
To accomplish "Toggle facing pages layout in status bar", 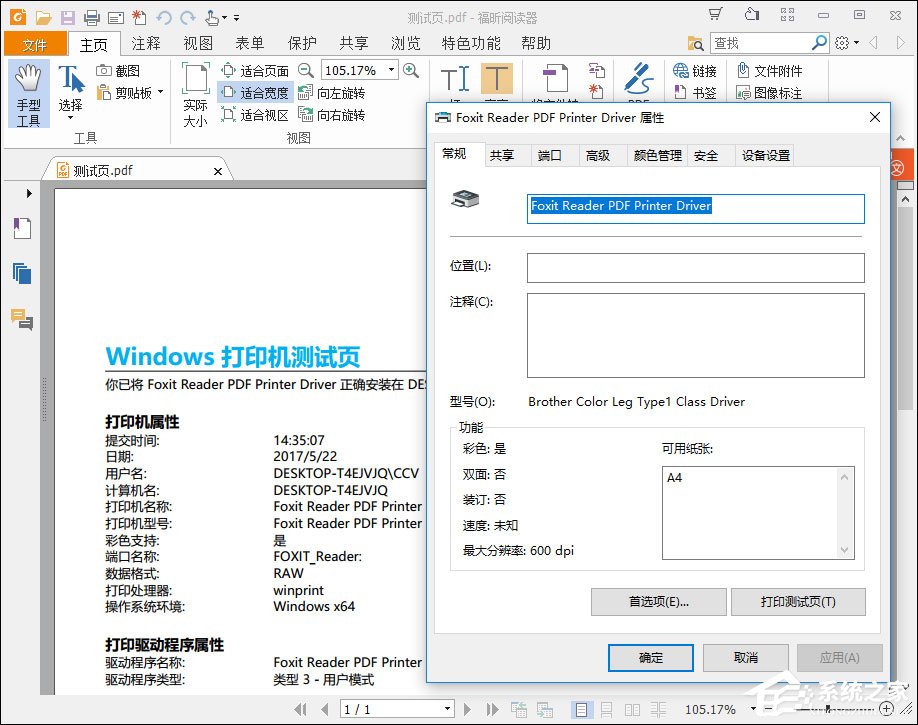I will click(x=632, y=709).
